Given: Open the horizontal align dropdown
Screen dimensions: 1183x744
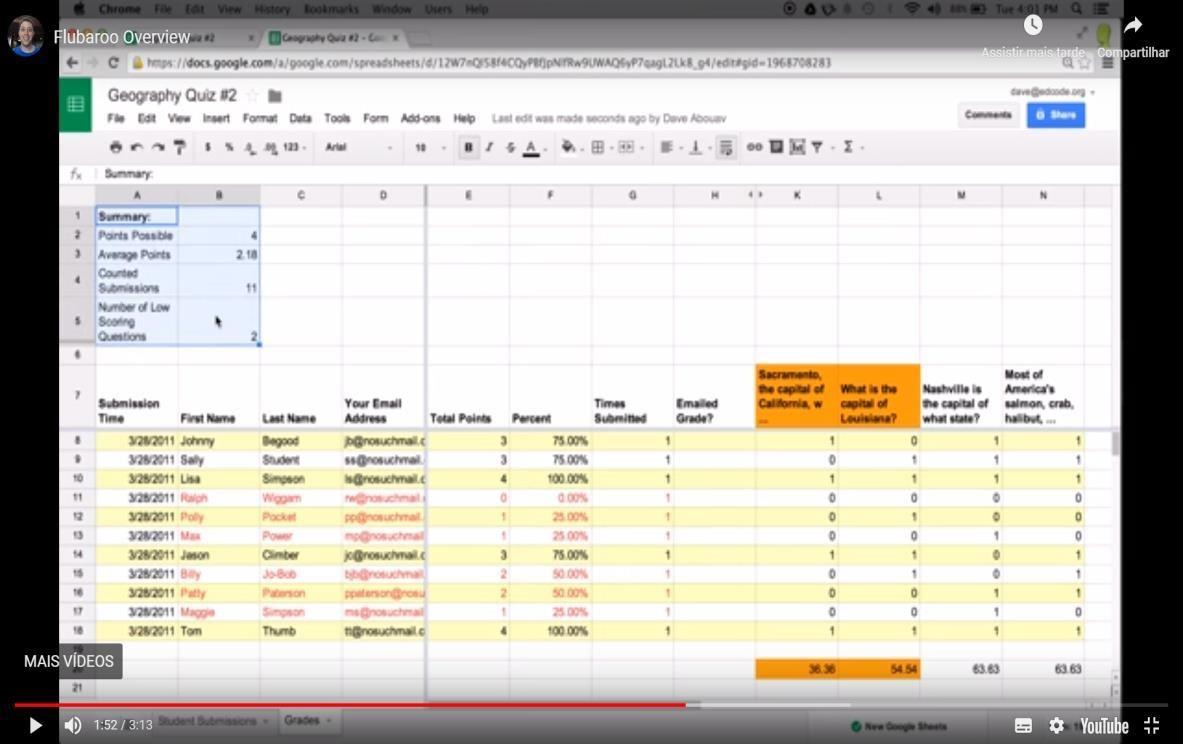Looking at the screenshot, I should coord(670,147).
